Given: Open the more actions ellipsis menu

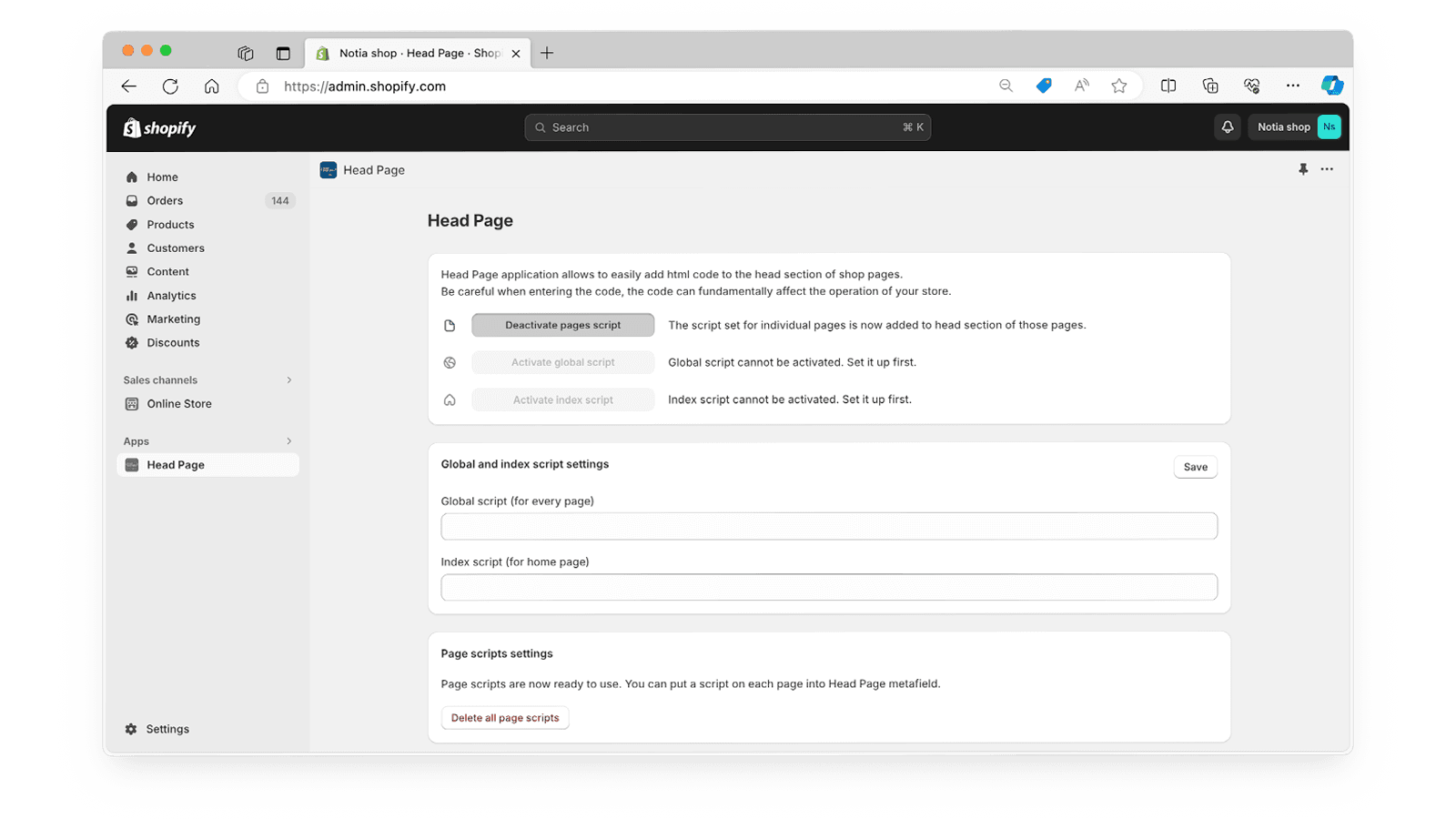Looking at the screenshot, I should click(x=1327, y=169).
